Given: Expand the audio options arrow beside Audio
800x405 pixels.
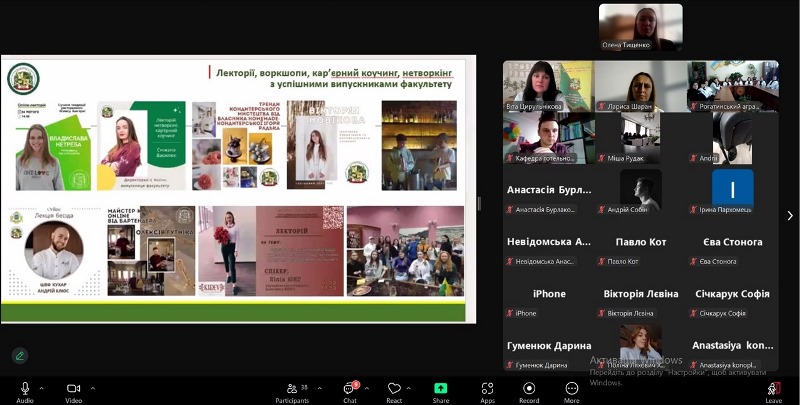Looking at the screenshot, I should click(42, 387).
